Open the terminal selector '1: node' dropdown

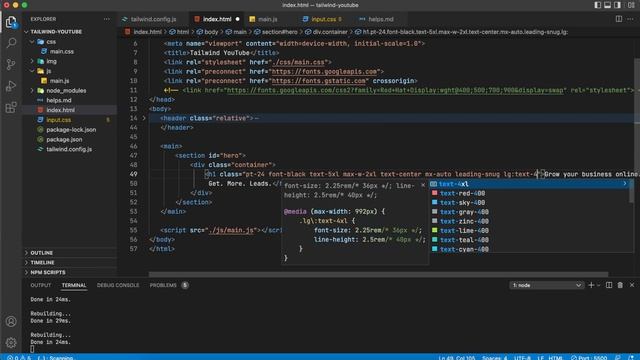[546, 285]
